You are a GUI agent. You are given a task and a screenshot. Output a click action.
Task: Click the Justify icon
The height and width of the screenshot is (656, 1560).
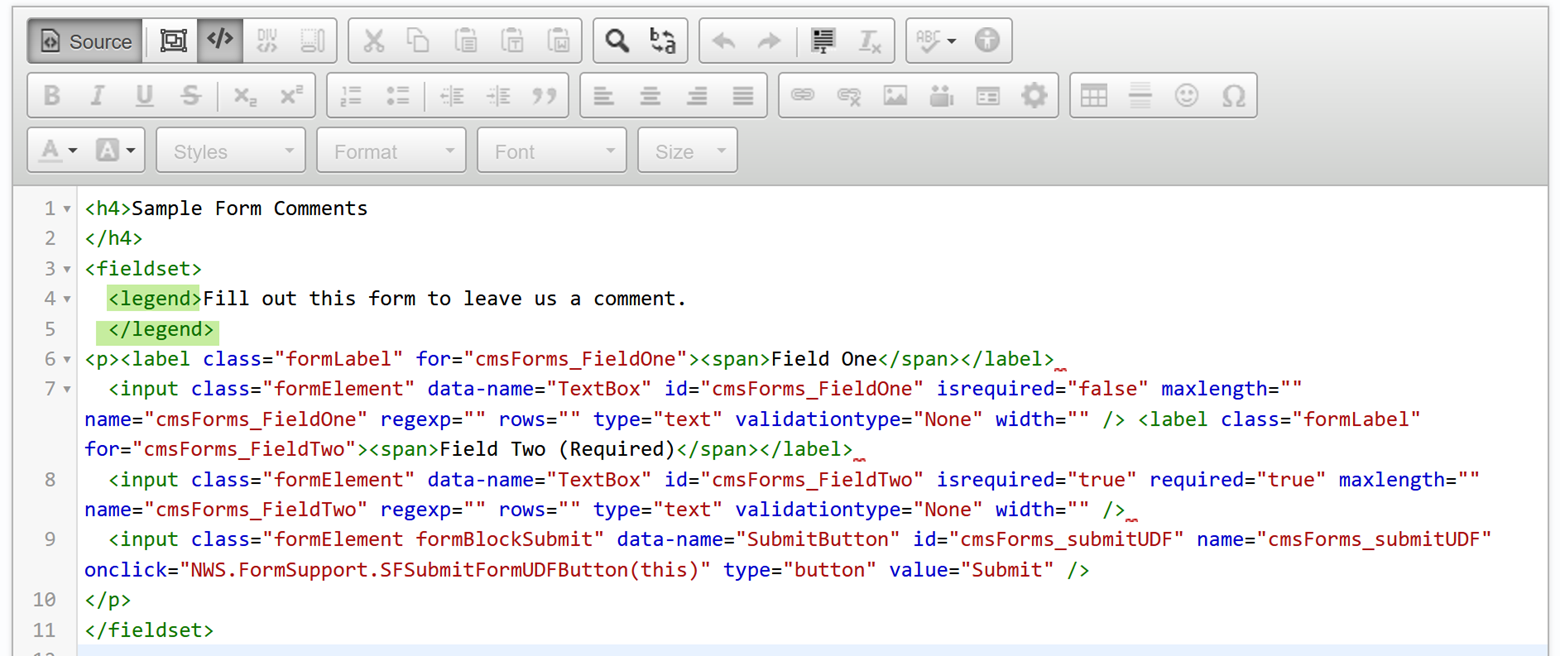point(743,96)
